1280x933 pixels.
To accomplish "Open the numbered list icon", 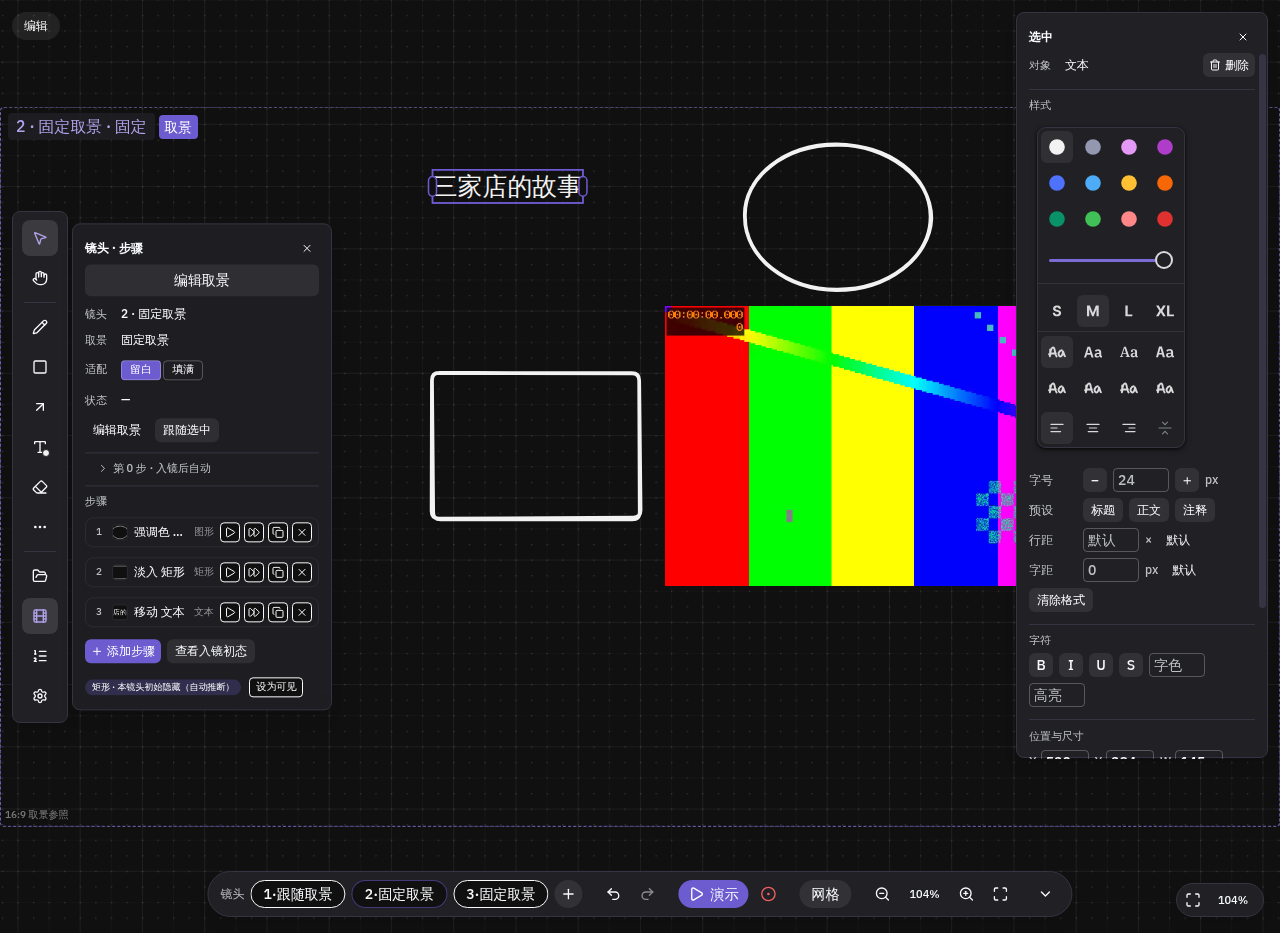I will click(x=40, y=656).
